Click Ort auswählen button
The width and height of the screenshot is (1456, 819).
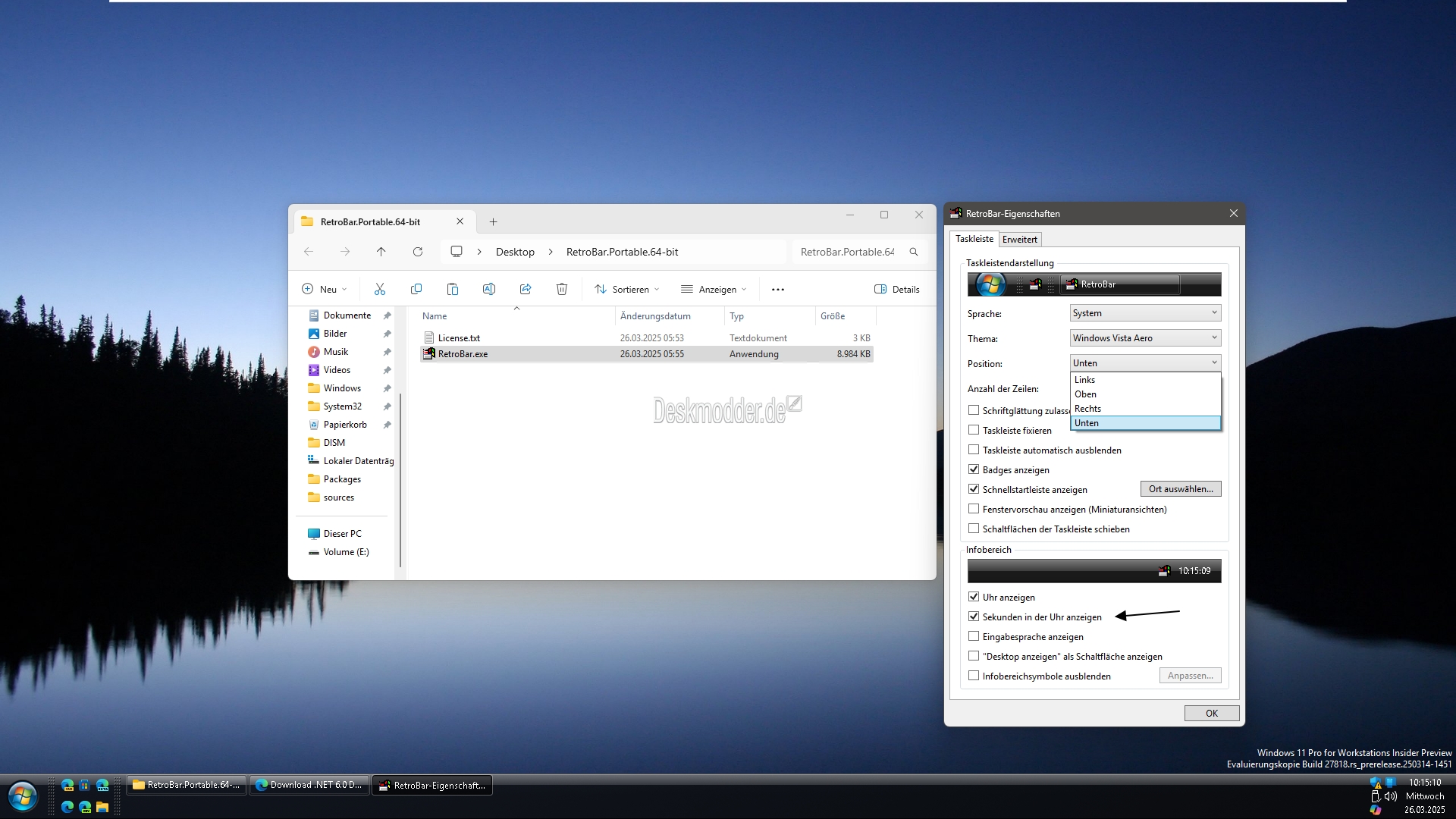click(1181, 489)
